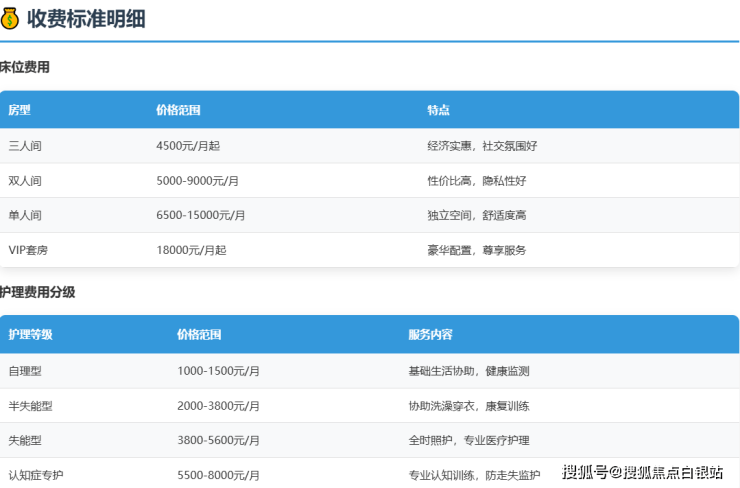Click the 服务内容 column header
The width and height of the screenshot is (740, 488).
click(x=430, y=334)
